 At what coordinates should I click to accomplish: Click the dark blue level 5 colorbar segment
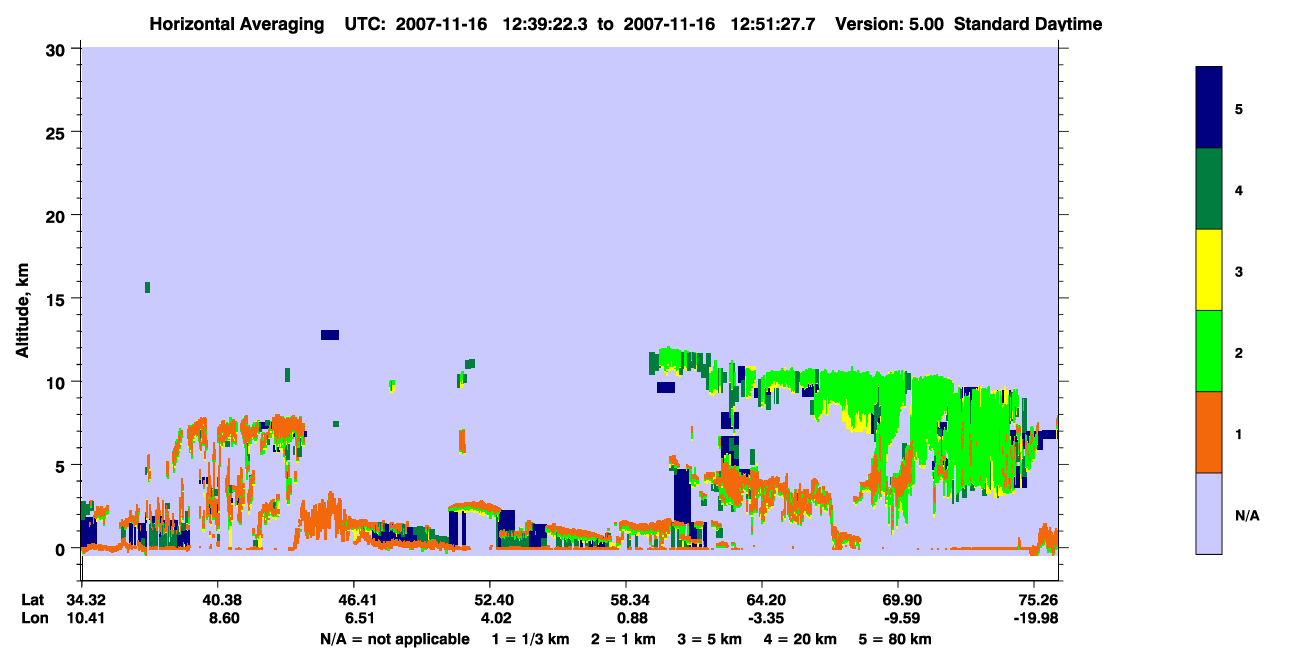pyautogui.click(x=1209, y=108)
